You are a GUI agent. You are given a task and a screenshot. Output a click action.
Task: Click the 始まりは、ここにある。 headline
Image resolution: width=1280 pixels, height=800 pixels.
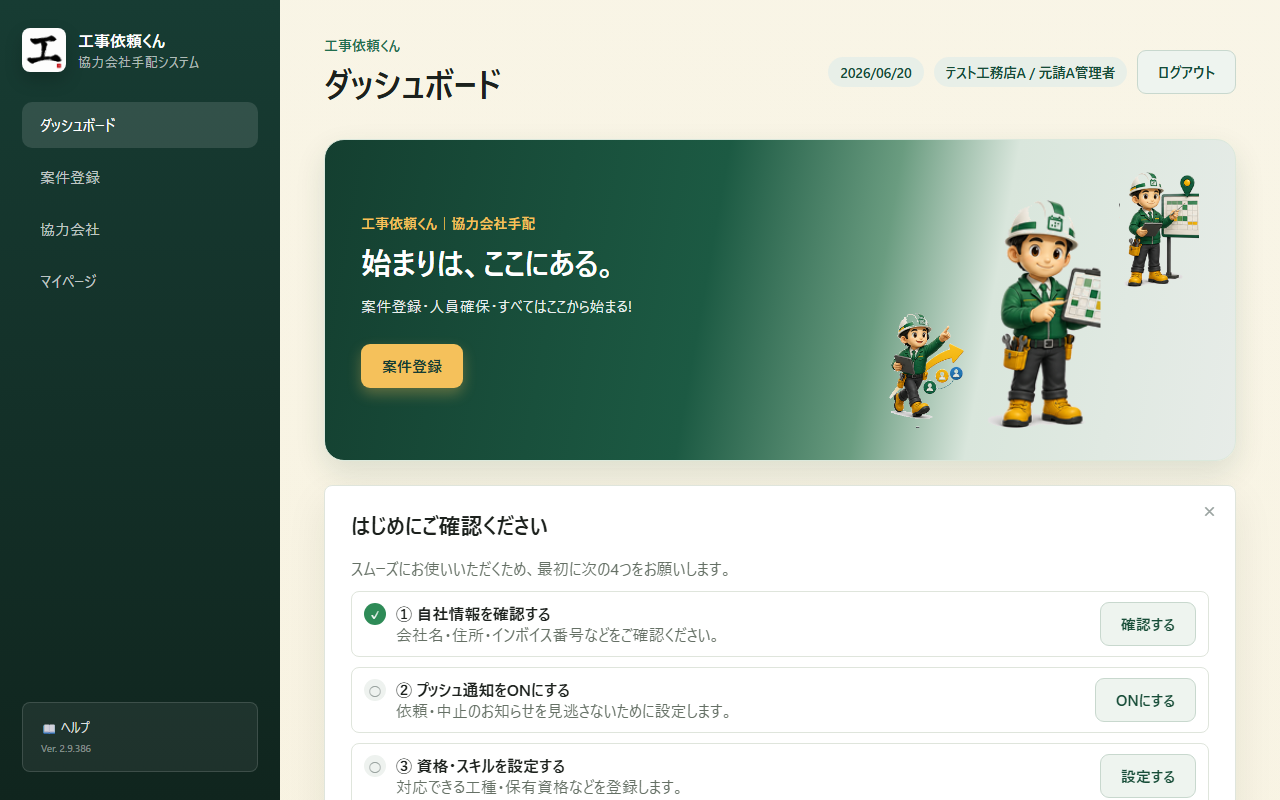487,263
